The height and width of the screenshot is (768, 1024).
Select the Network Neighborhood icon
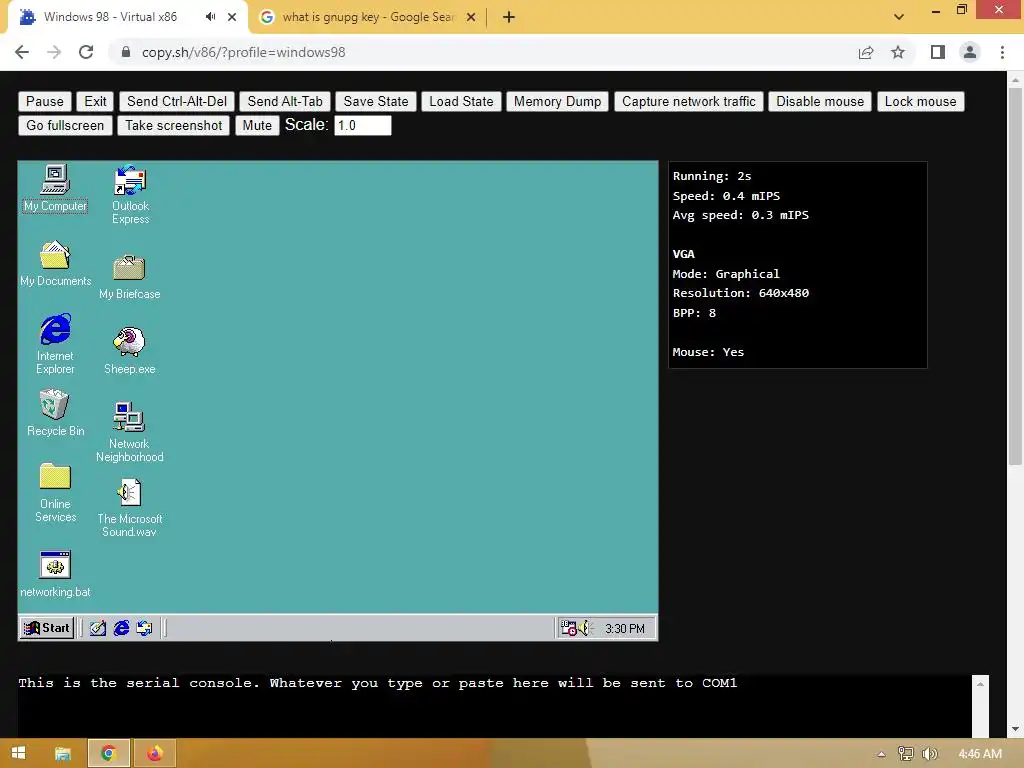coord(129,432)
